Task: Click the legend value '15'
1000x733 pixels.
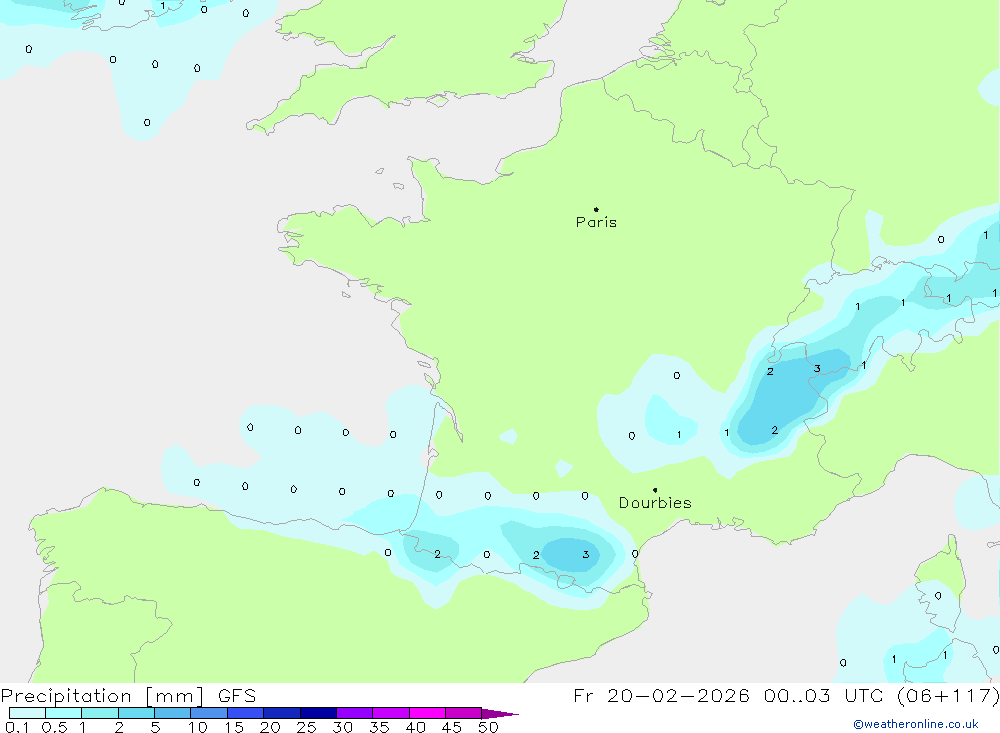Action: tap(234, 727)
